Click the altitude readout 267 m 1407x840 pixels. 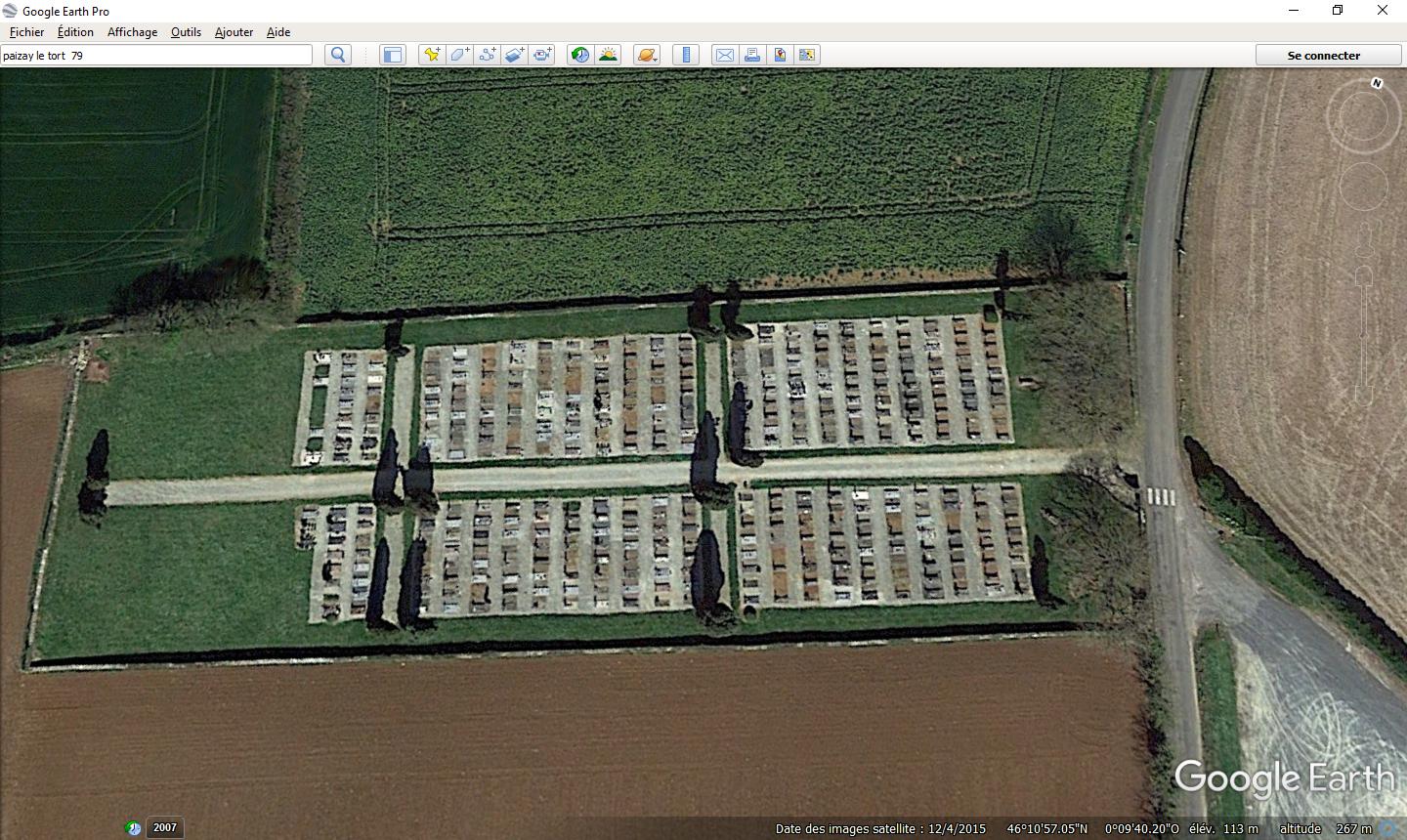click(x=1353, y=828)
